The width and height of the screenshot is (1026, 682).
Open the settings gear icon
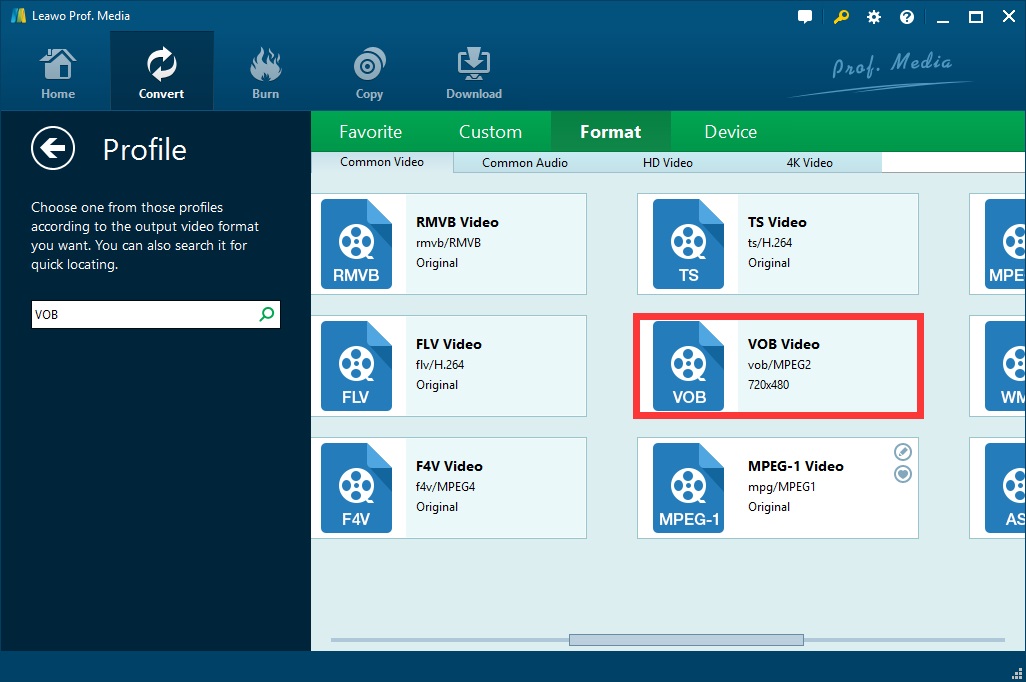pos(874,17)
